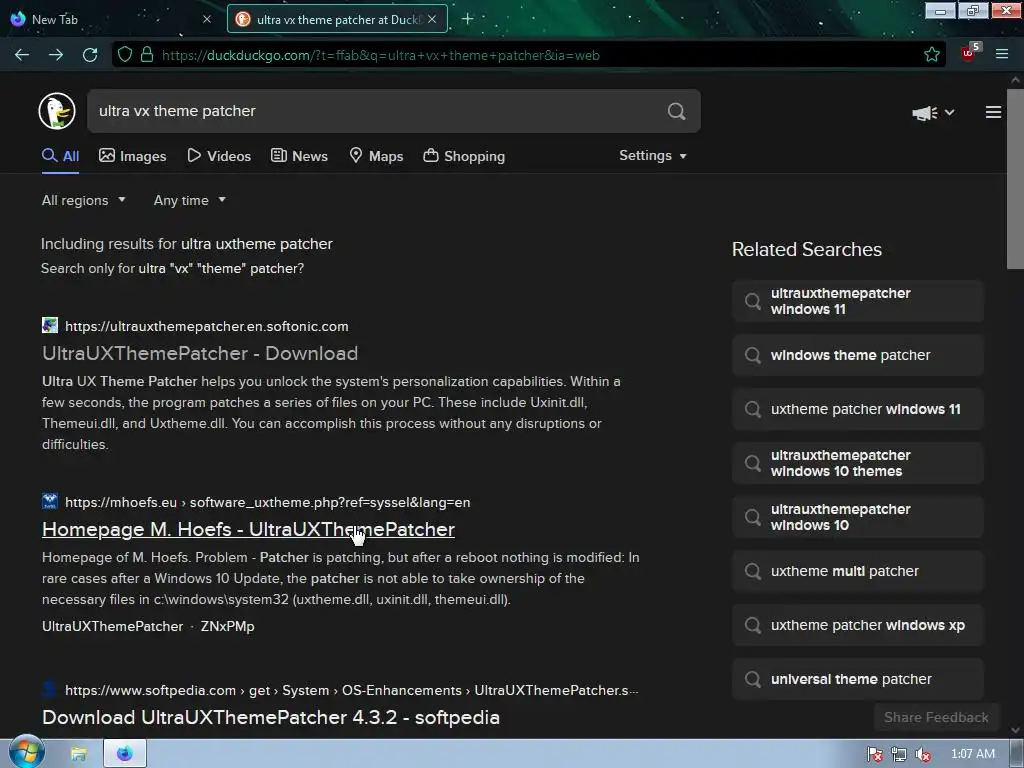Search related: uxtheme multi patcher
Screen dimensions: 1024x768
point(857,571)
